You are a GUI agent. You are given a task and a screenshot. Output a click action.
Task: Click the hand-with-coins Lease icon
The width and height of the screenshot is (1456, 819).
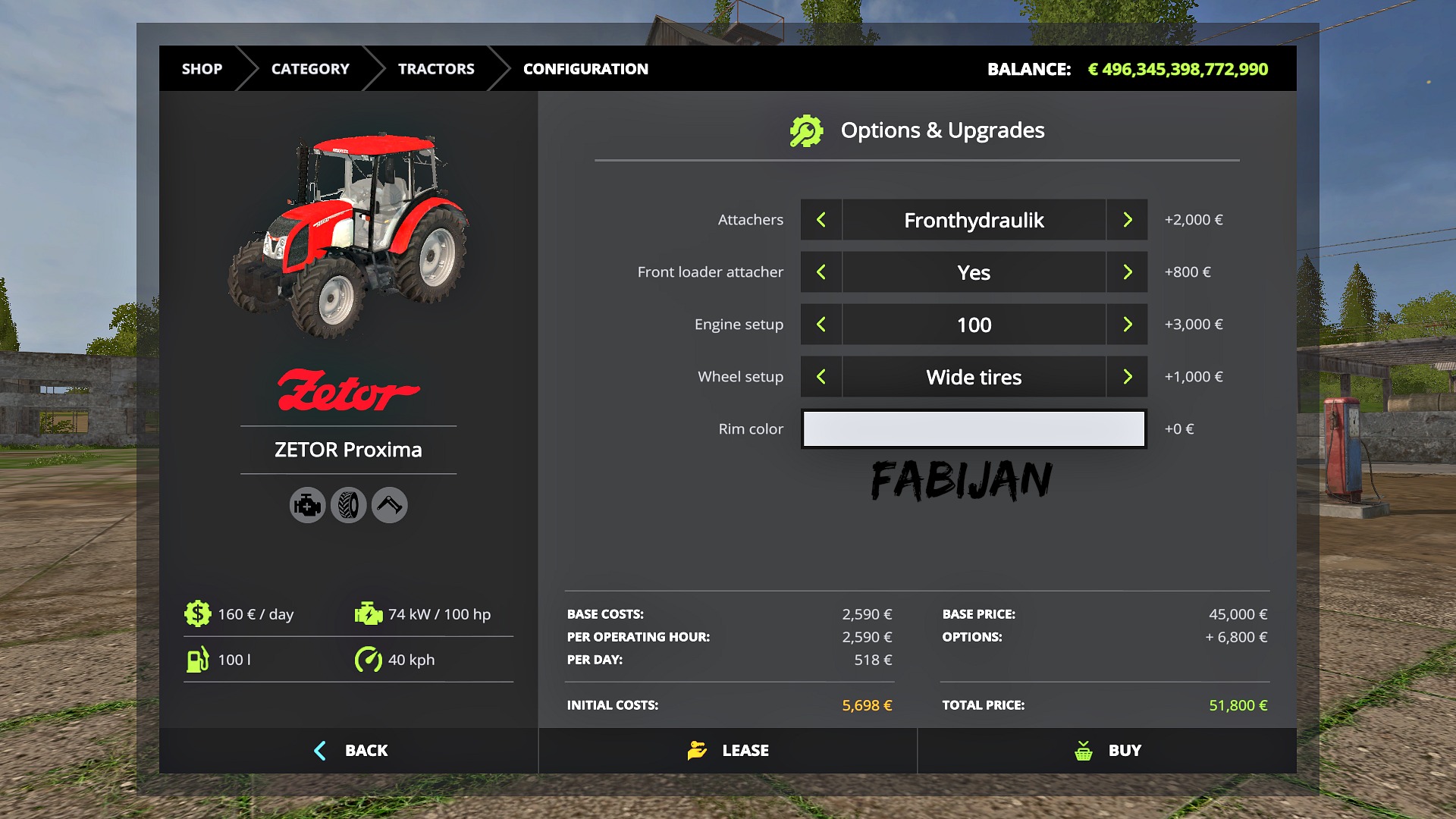(697, 750)
